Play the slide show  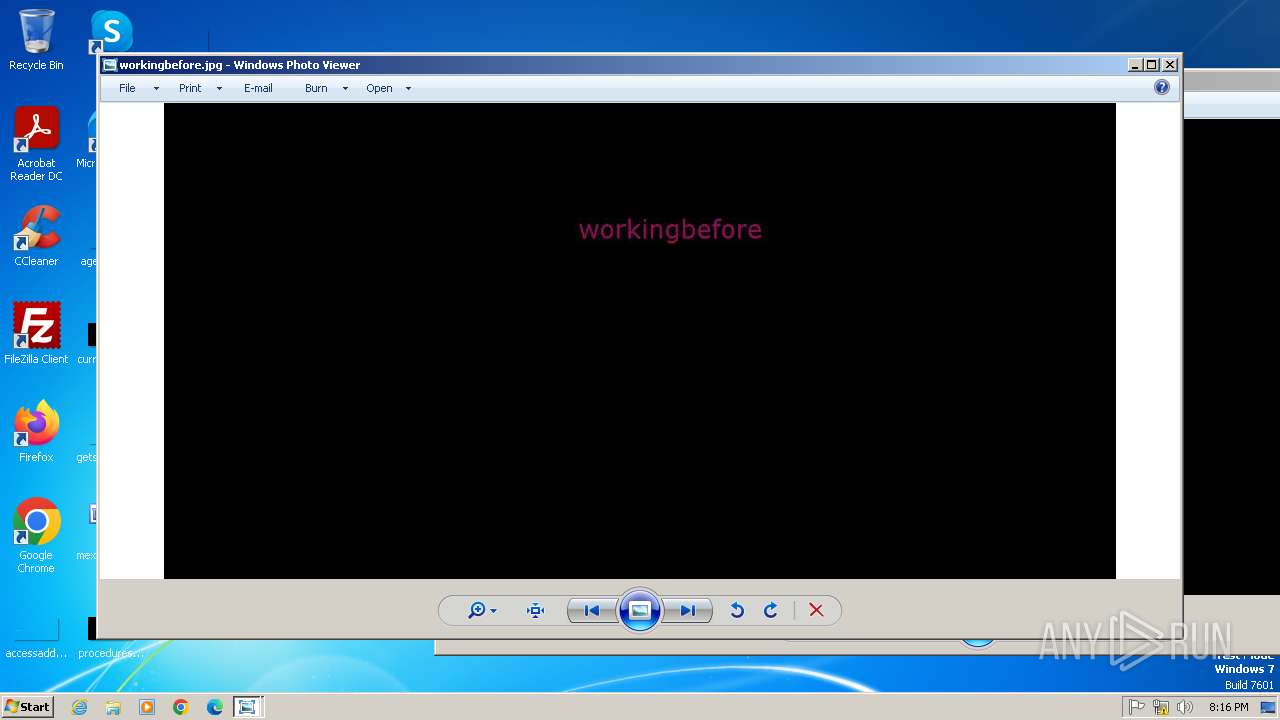[640, 610]
